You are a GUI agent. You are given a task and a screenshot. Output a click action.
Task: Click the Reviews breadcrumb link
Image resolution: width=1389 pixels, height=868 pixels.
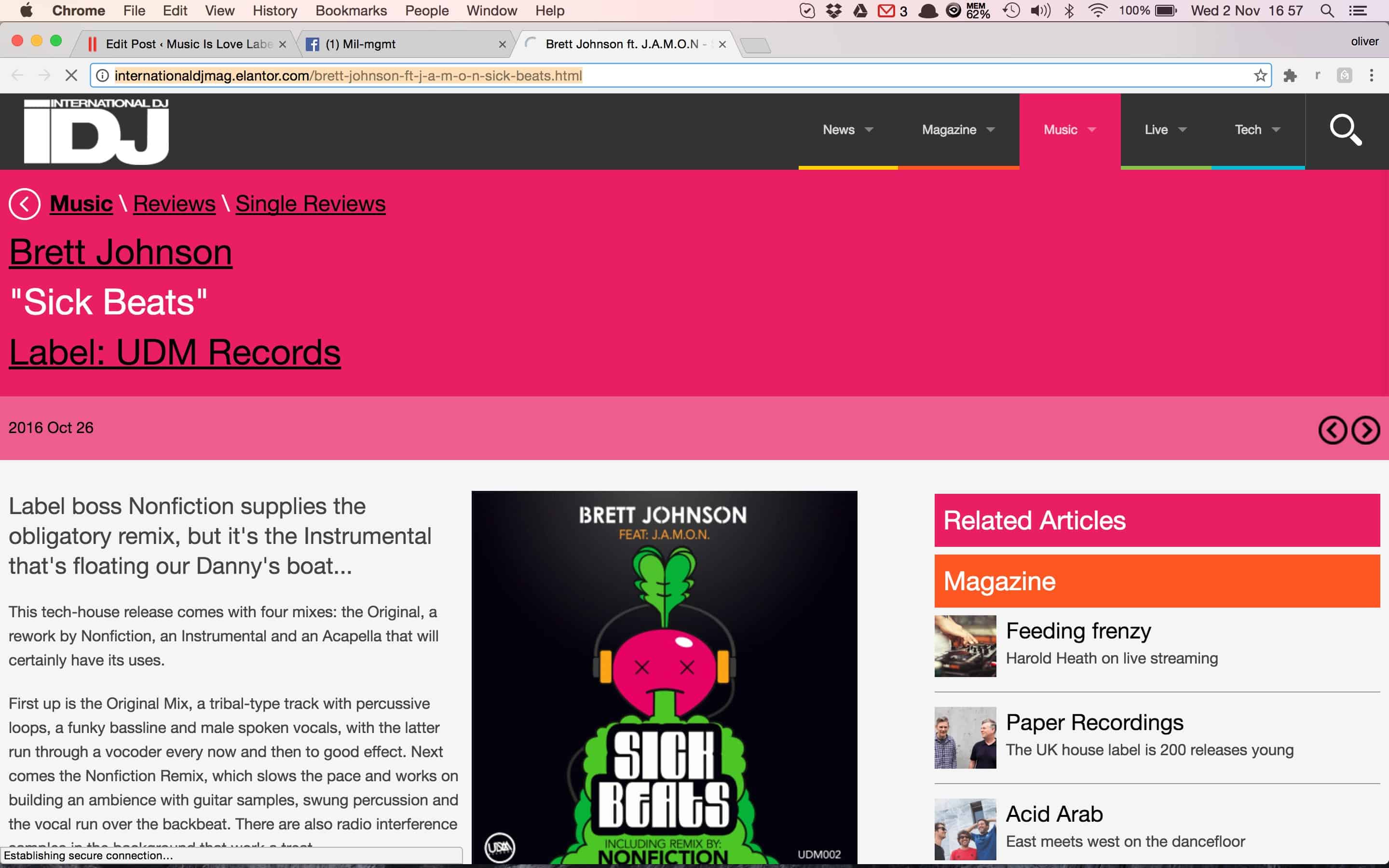pos(174,204)
